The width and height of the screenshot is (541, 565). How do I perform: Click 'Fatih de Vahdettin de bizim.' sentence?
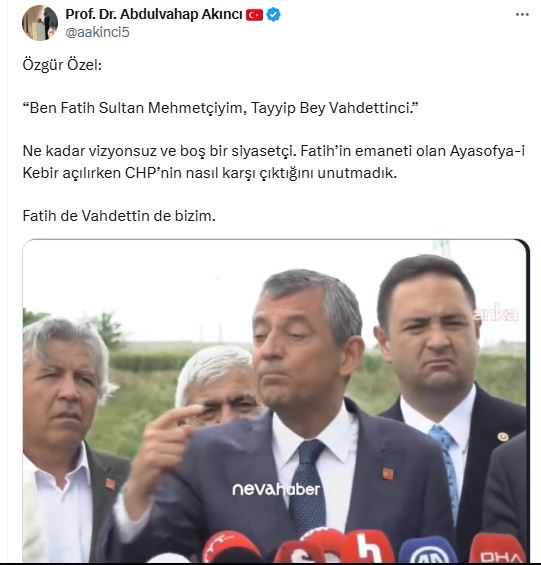click(119, 216)
